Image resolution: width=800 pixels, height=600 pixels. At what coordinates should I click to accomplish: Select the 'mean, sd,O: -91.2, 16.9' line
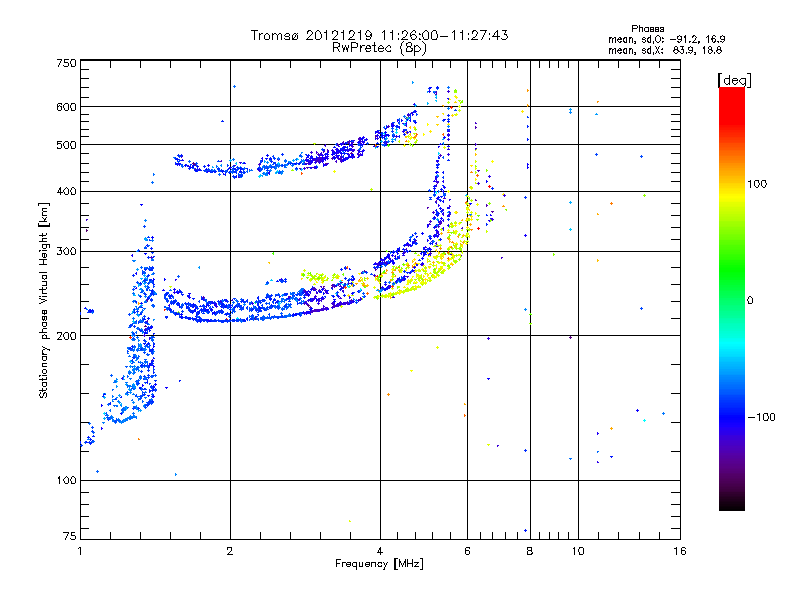[x=666, y=39]
